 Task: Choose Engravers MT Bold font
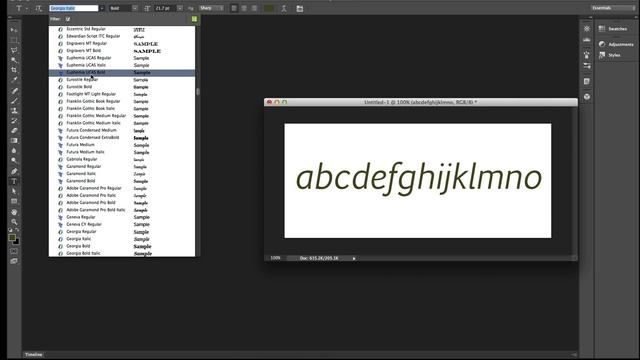click(x=122, y=51)
